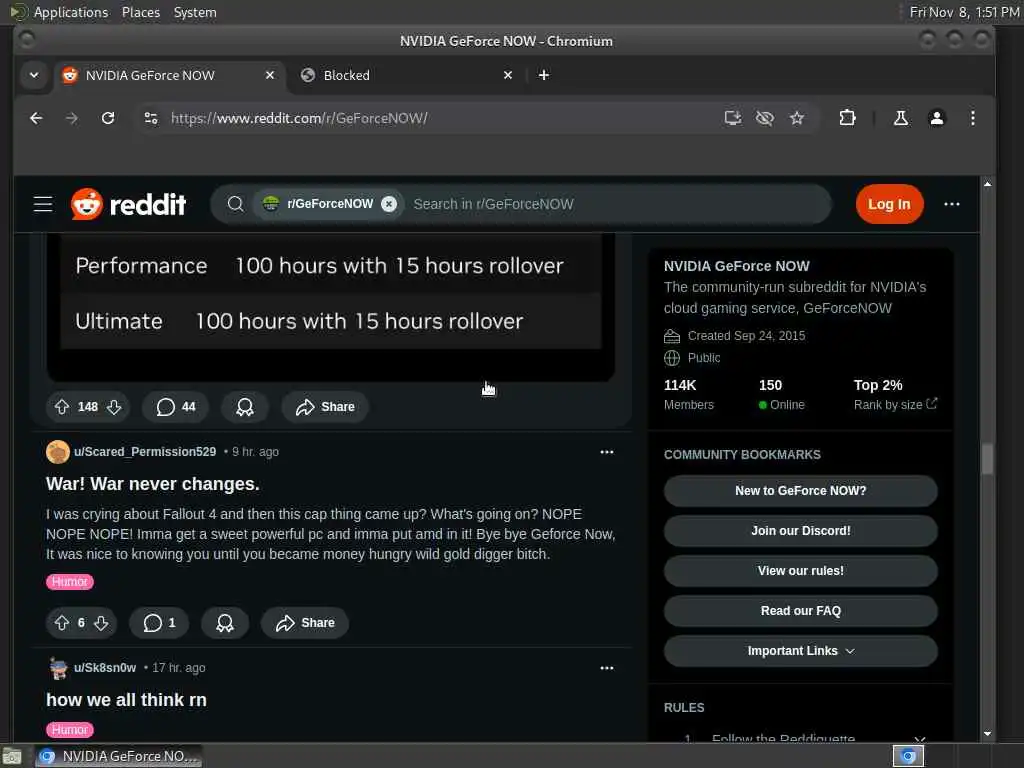Click View our rules! bookmark
The width and height of the screenshot is (1024, 768).
click(801, 571)
